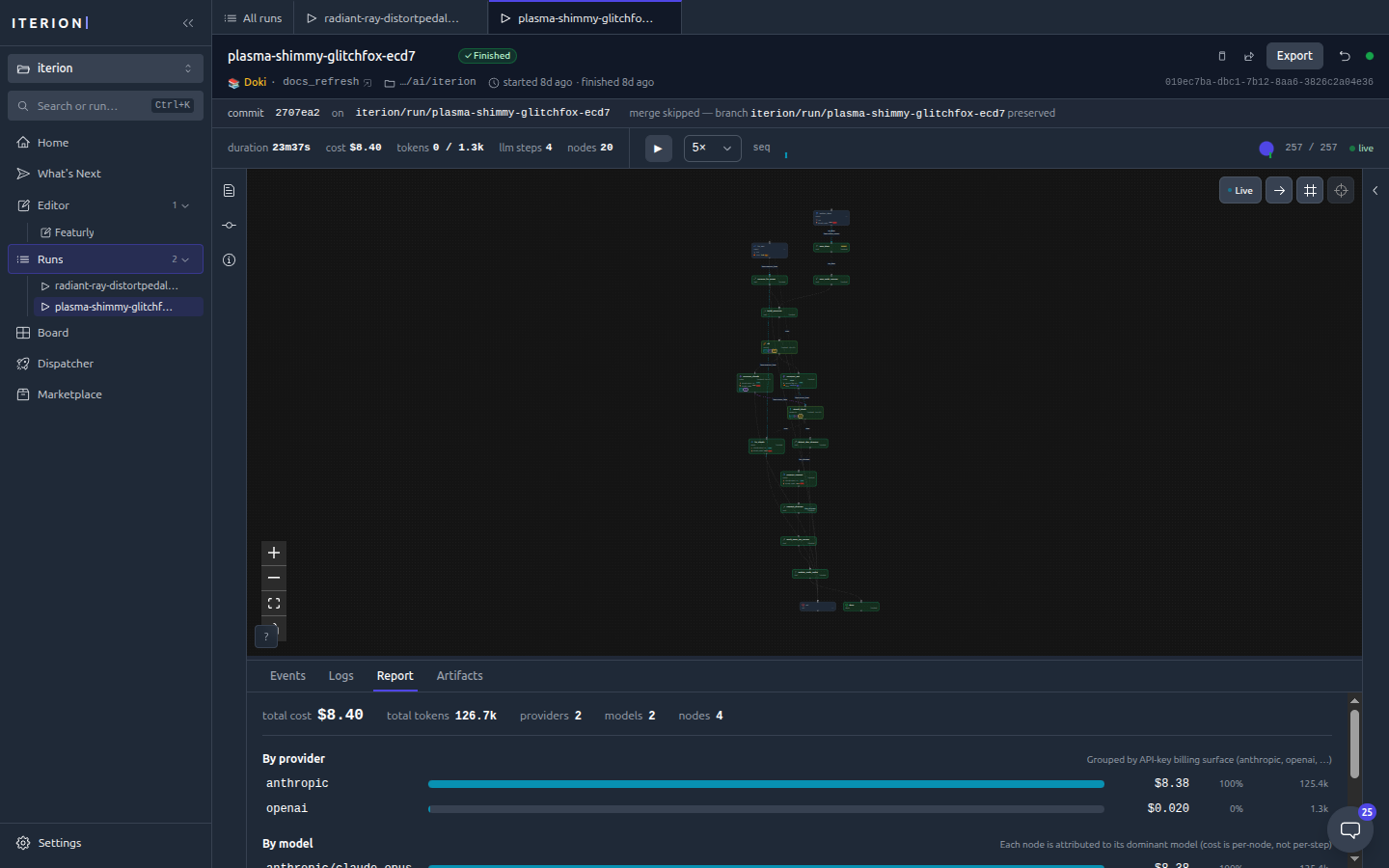This screenshot has width=1389, height=868.
Task: Click the anthropic provider cost bar
Action: 766,784
